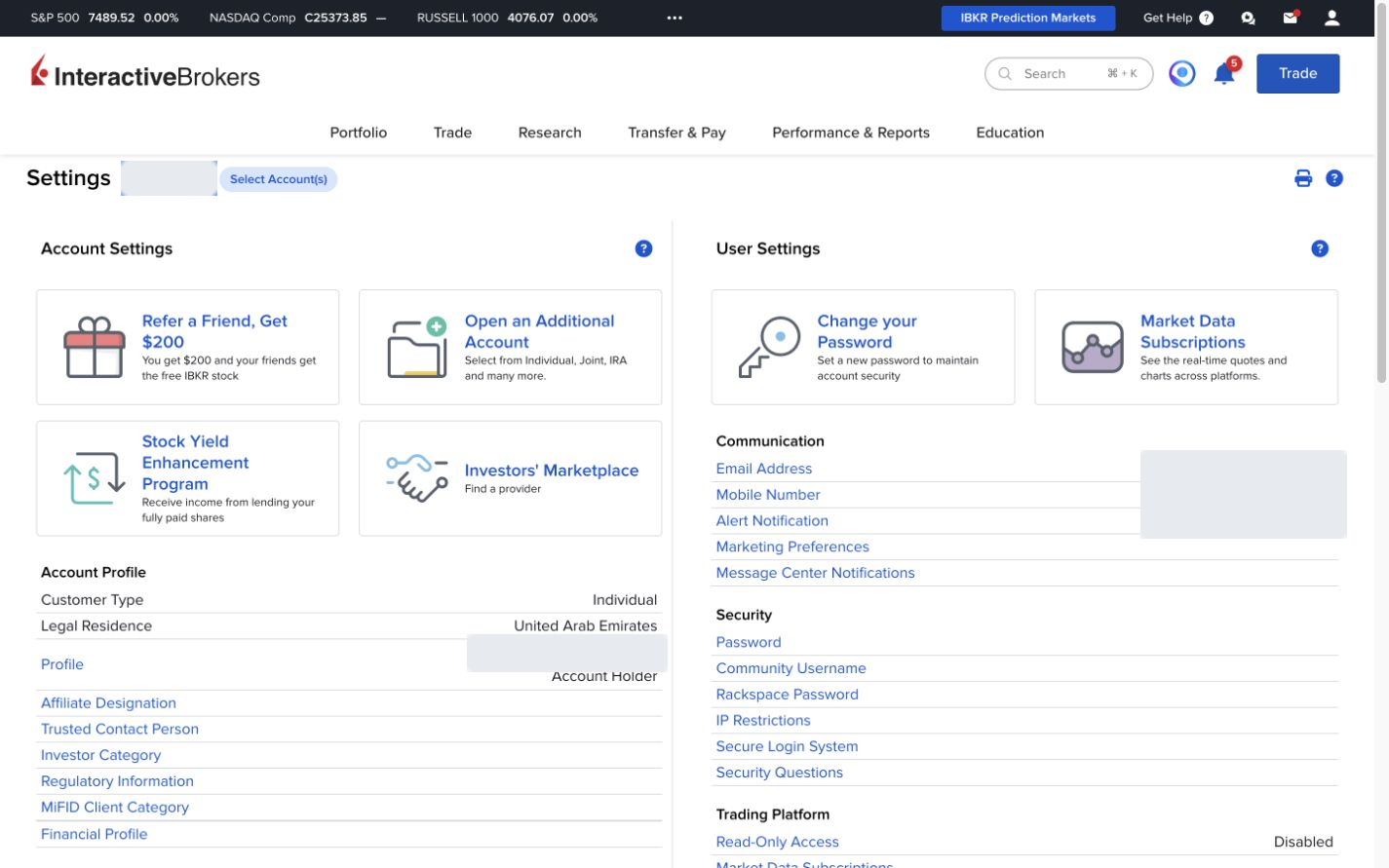Open Read-Only Access link
Viewport: 1389px width, 868px height.
[x=778, y=842]
